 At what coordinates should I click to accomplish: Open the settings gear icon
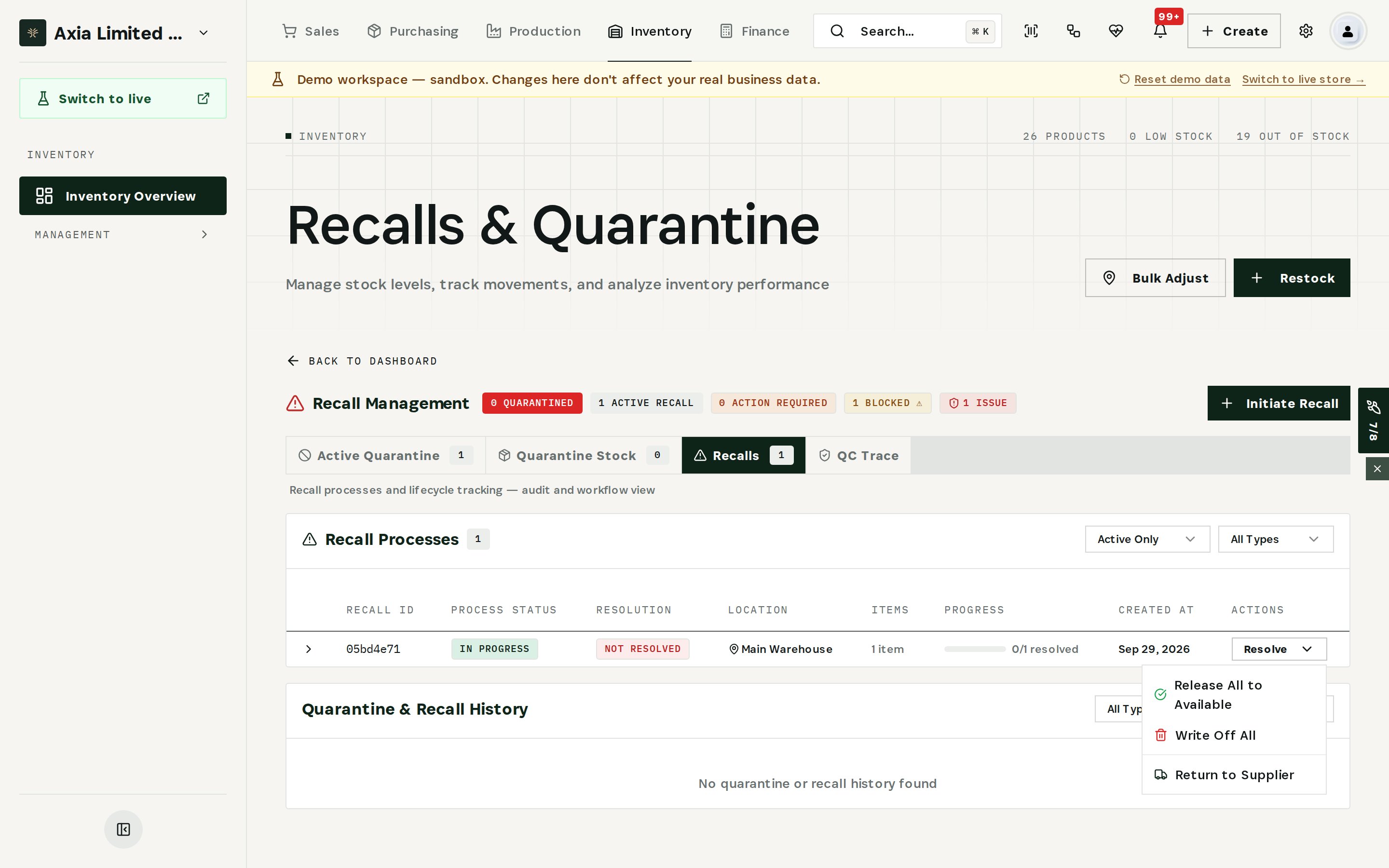(1306, 31)
